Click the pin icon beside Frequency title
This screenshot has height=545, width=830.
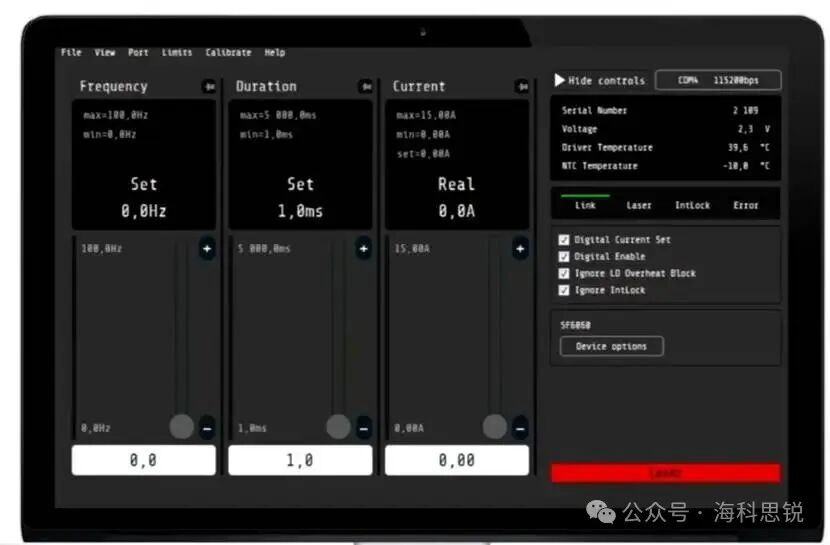[208, 87]
